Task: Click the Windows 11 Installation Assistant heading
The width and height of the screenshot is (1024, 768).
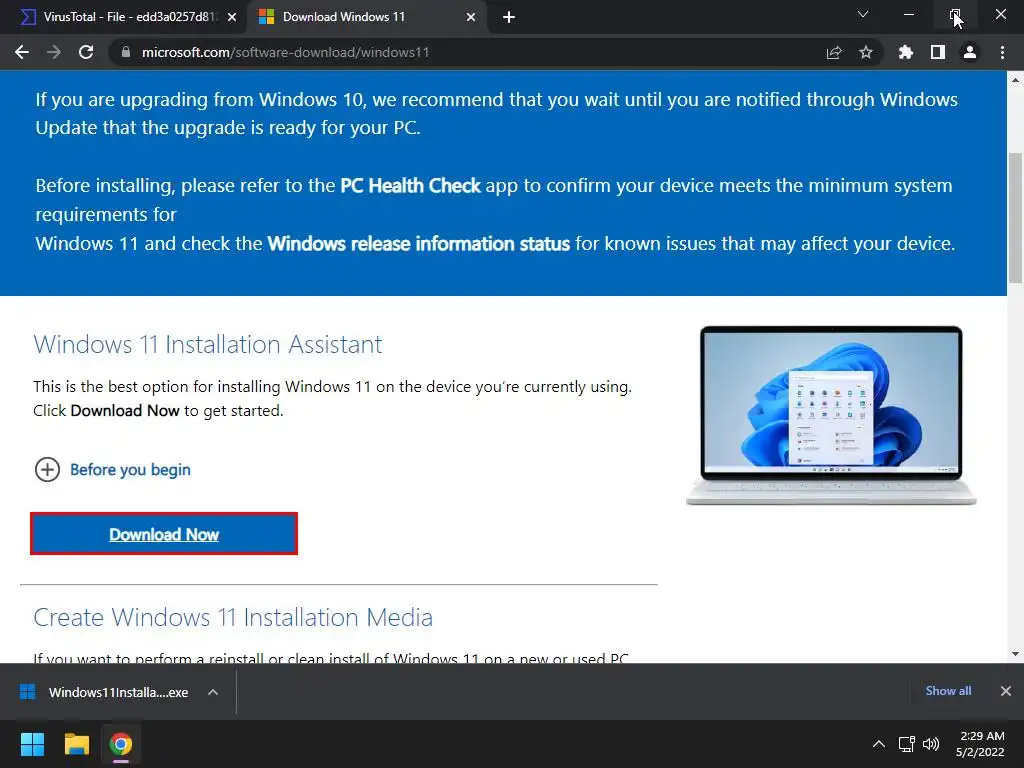Action: tap(208, 344)
